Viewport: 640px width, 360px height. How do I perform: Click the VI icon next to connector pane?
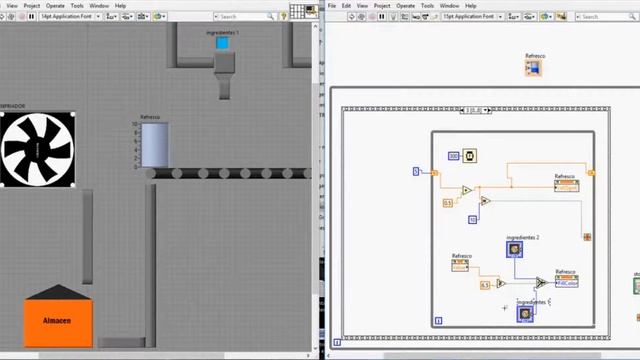coord(311,11)
